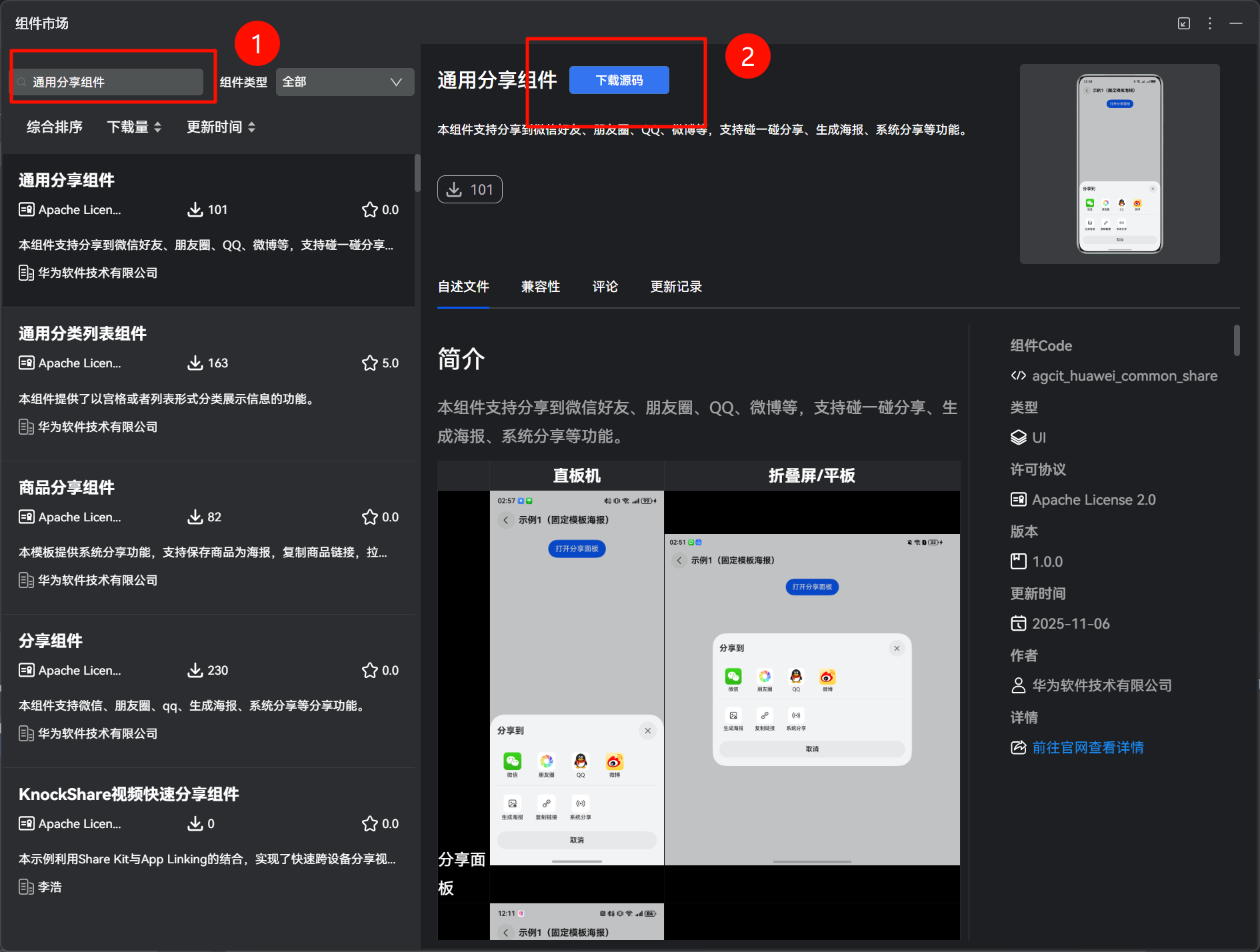Select 综合排序 sorting option

click(55, 127)
